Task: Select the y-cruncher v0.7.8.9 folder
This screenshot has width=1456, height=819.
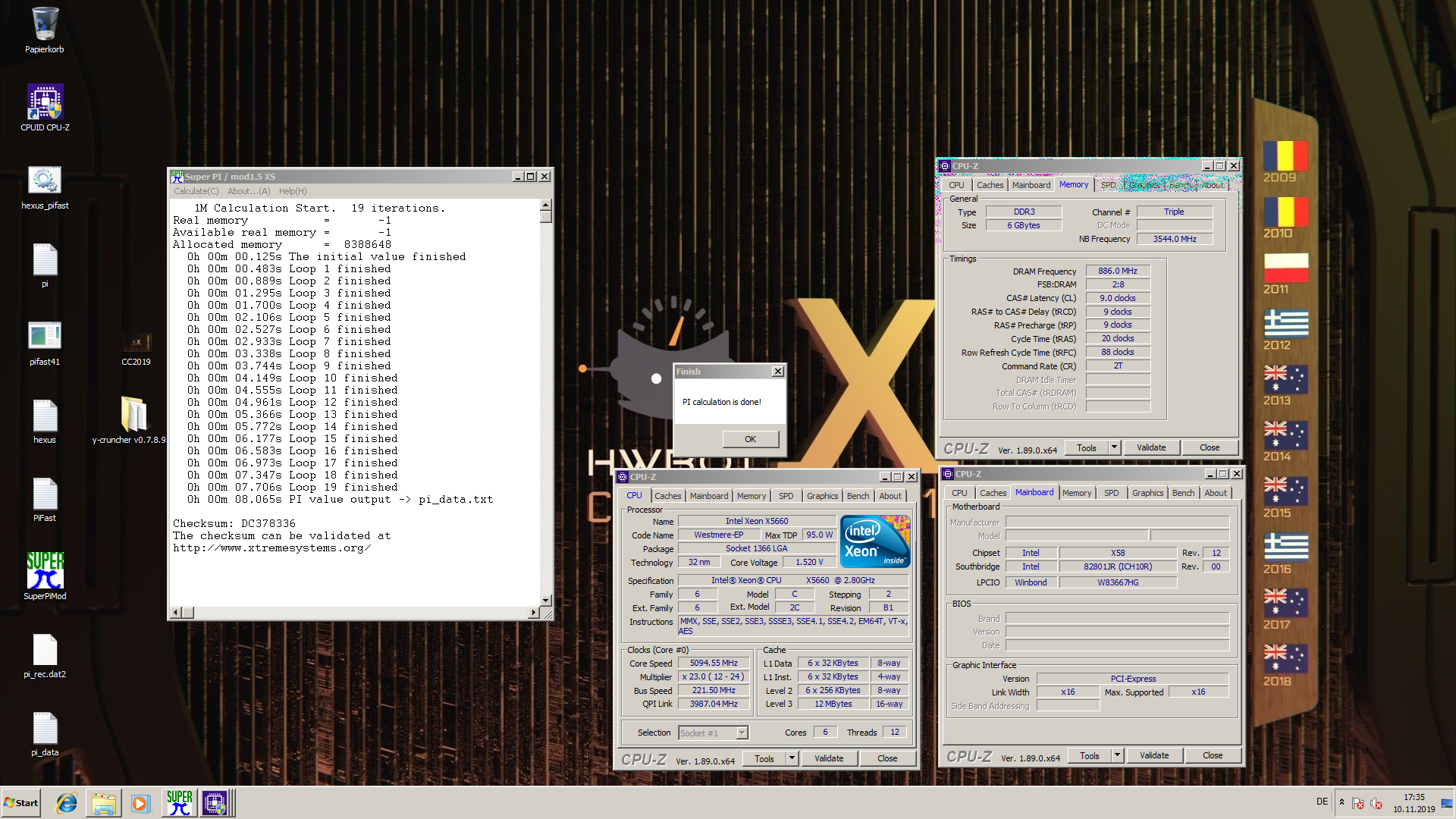Action: click(130, 420)
